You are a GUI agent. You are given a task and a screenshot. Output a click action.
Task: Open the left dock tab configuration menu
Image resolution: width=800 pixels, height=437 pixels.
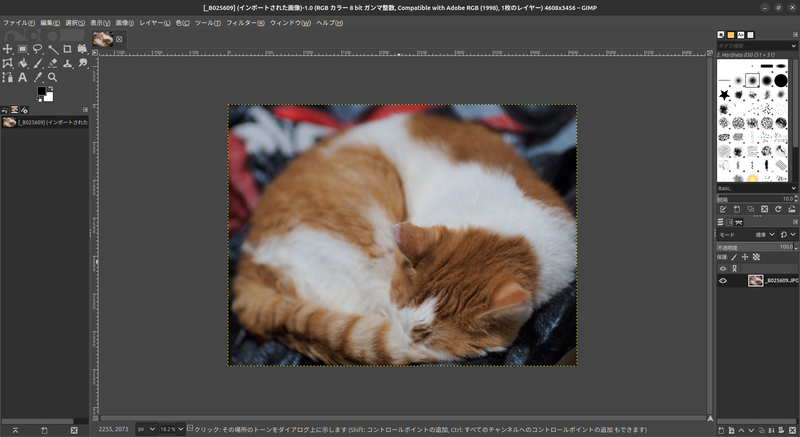pos(85,110)
